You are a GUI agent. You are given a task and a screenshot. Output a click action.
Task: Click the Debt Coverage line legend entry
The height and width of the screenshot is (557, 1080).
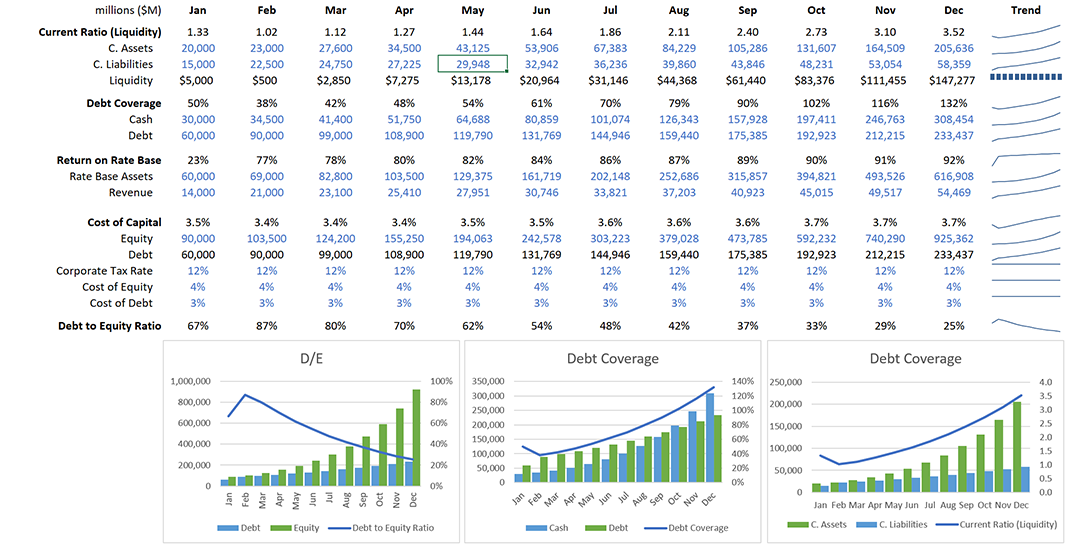(x=686, y=528)
